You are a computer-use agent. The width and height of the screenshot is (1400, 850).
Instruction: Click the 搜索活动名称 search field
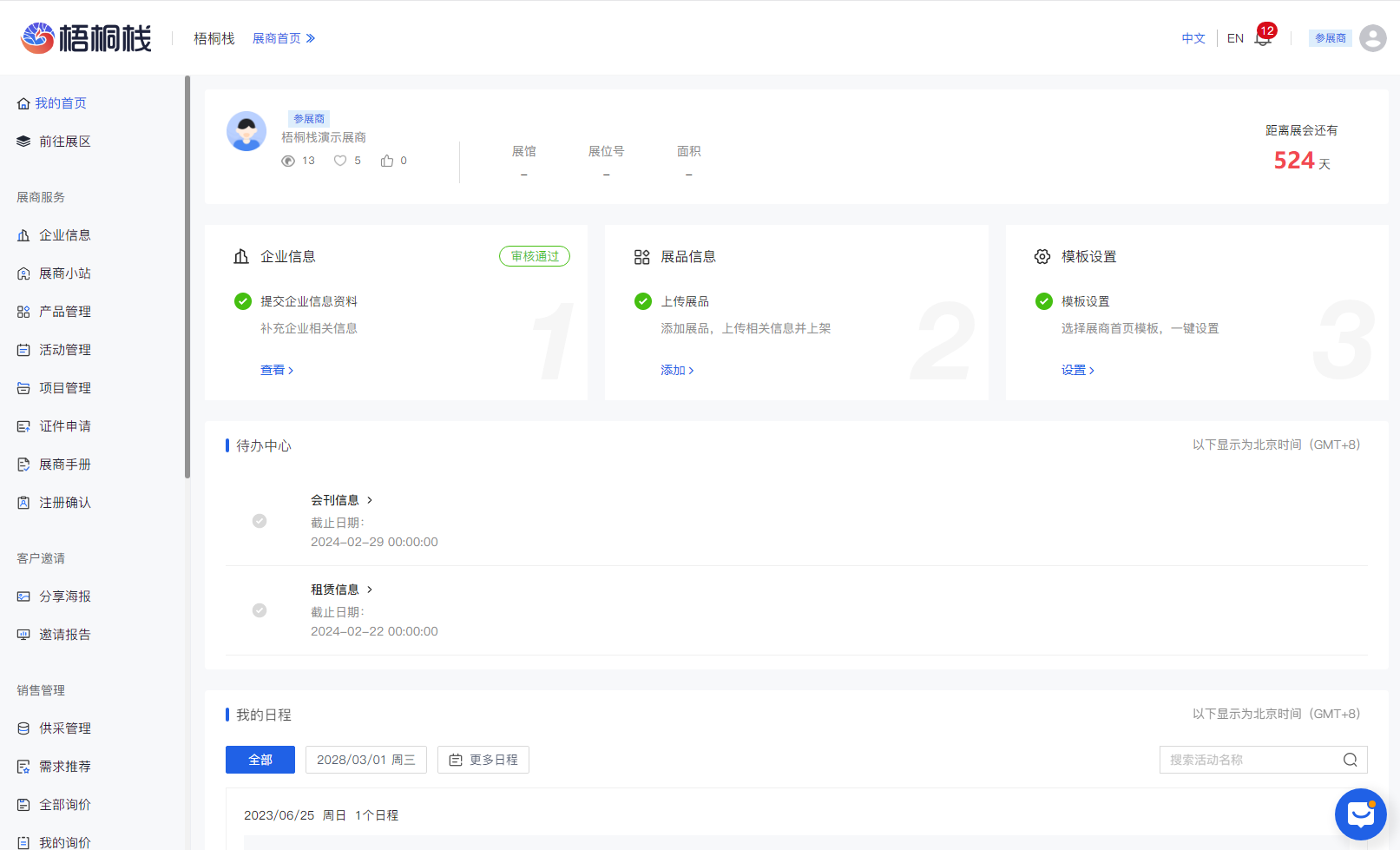(1250, 759)
